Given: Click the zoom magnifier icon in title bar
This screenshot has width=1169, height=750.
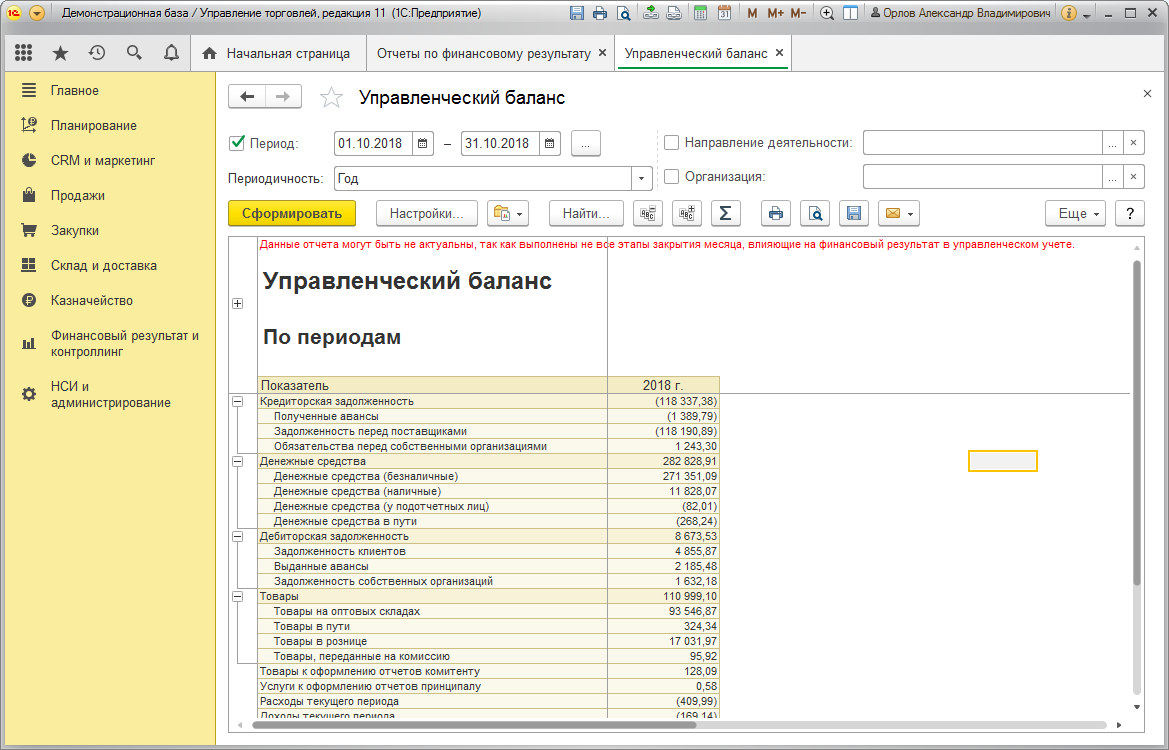Looking at the screenshot, I should [827, 13].
